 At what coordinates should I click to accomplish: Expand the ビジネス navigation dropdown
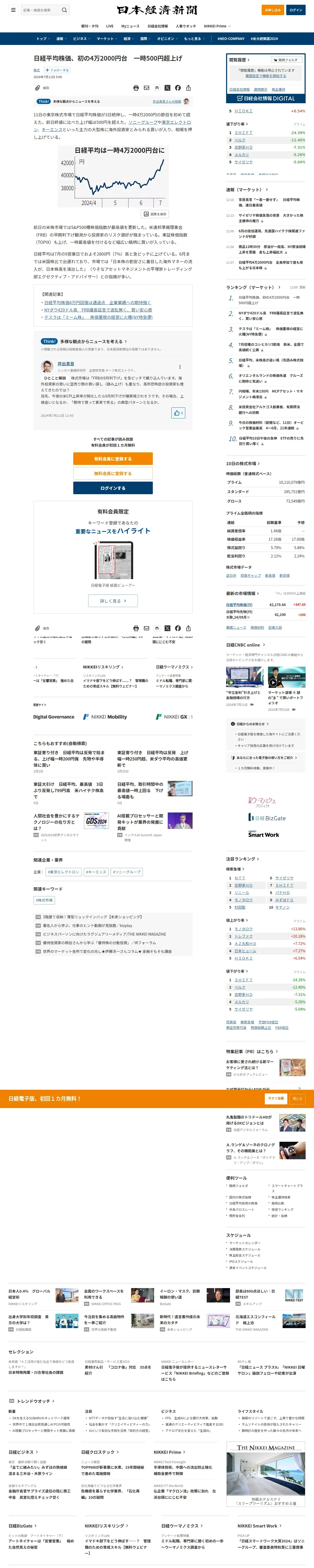click(x=82, y=38)
